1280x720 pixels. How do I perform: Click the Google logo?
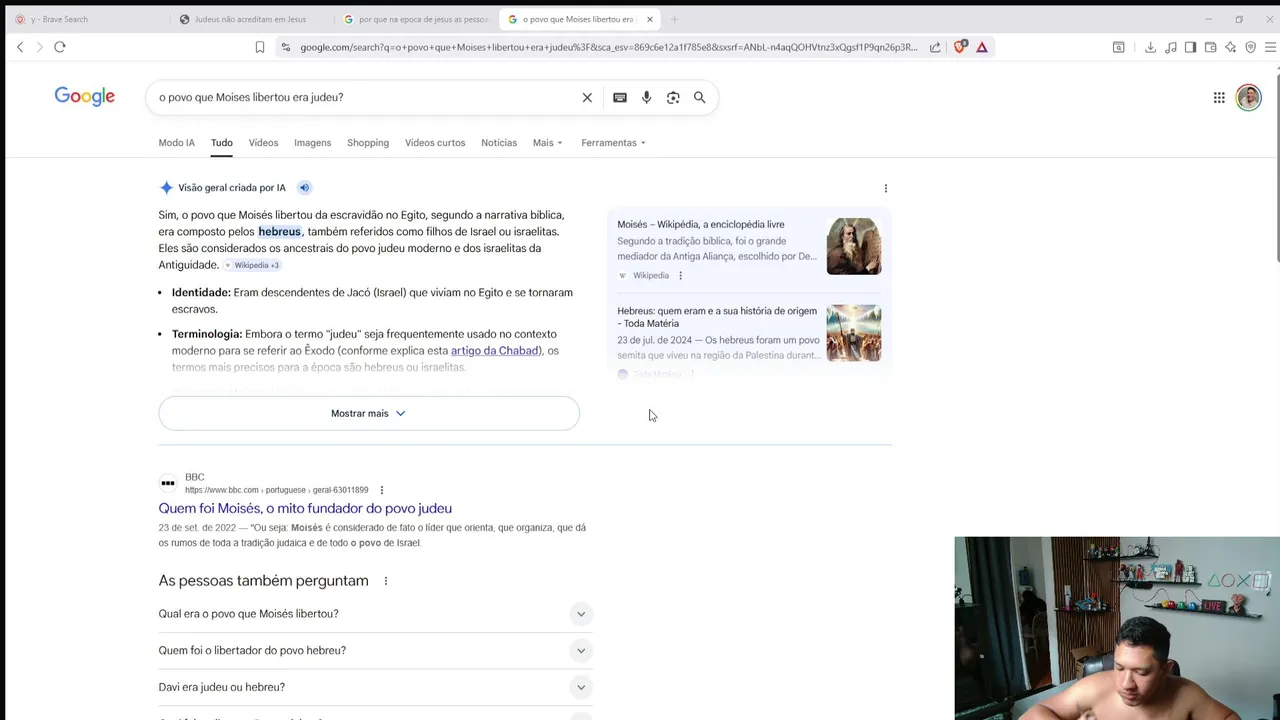point(85,96)
